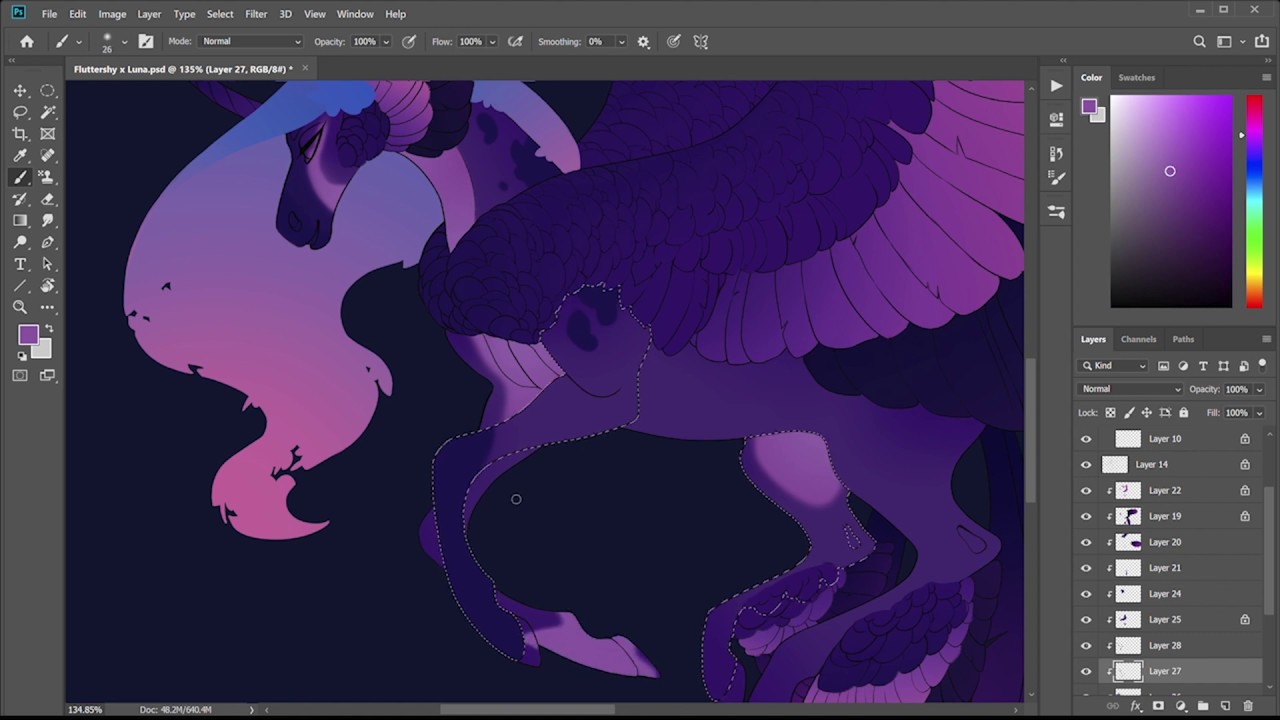Switch to the Paths tab

1183,339
